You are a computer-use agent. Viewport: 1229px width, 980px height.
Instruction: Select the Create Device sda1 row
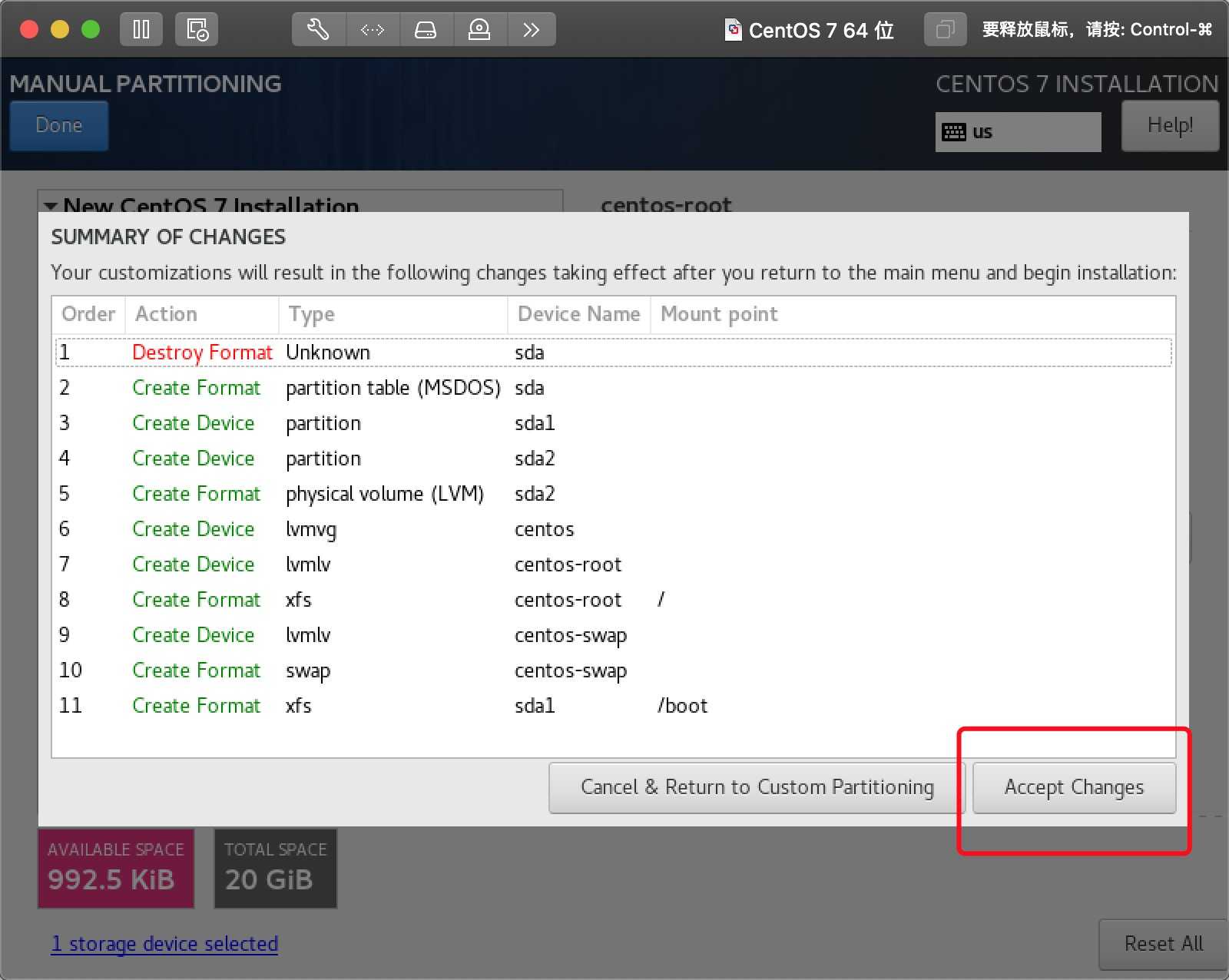pos(614,423)
